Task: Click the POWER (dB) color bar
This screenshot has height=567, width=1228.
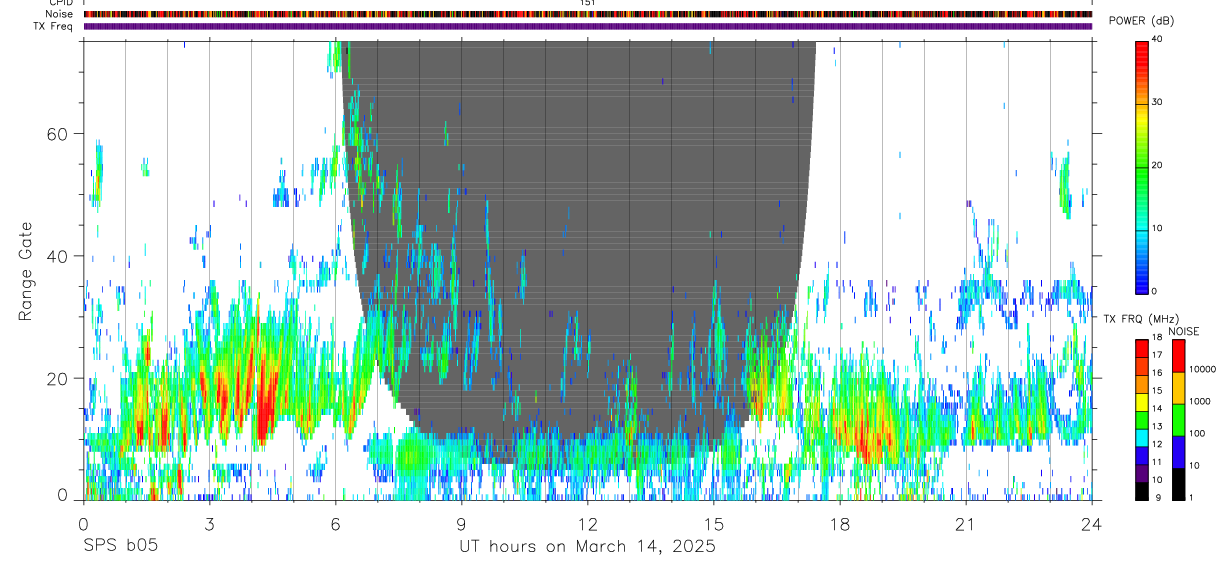Action: (x=1141, y=166)
